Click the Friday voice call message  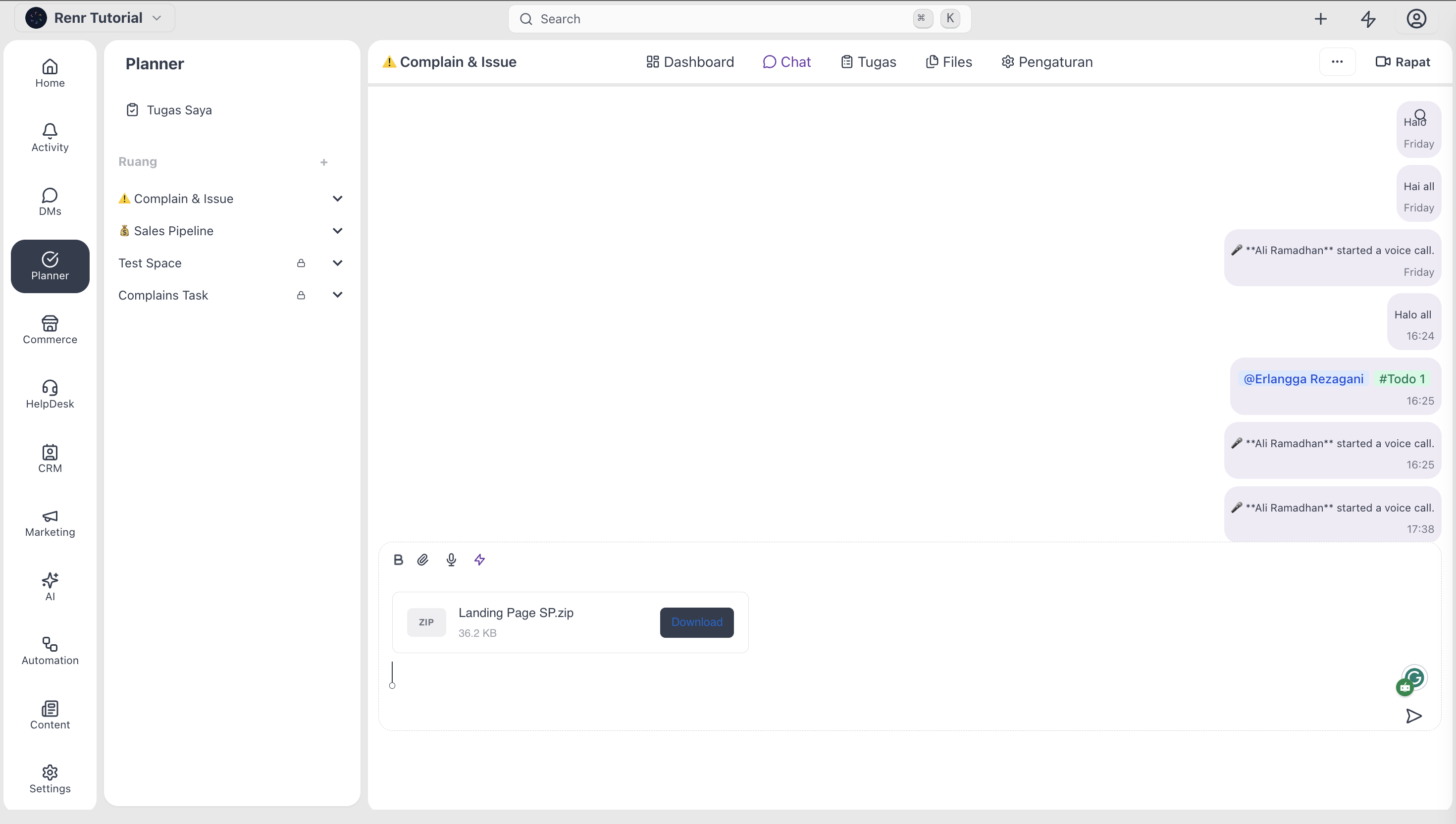[1333, 257]
